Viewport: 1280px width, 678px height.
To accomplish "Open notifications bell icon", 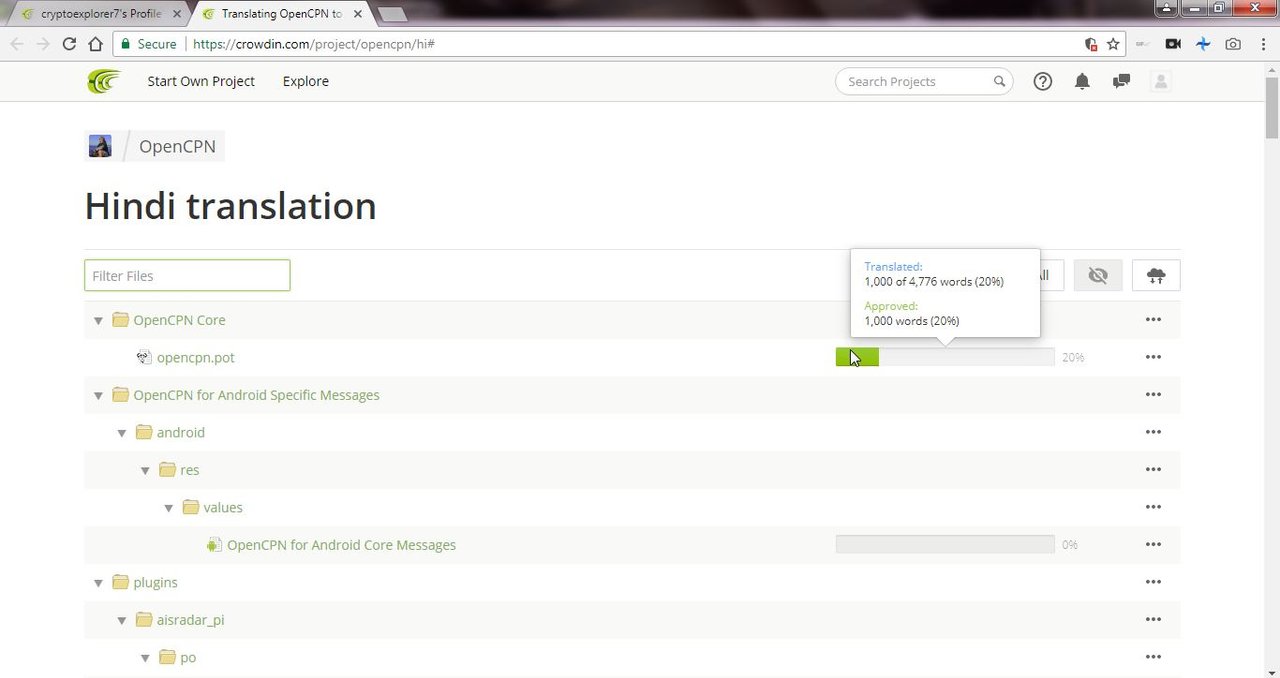I will pyautogui.click(x=1082, y=82).
